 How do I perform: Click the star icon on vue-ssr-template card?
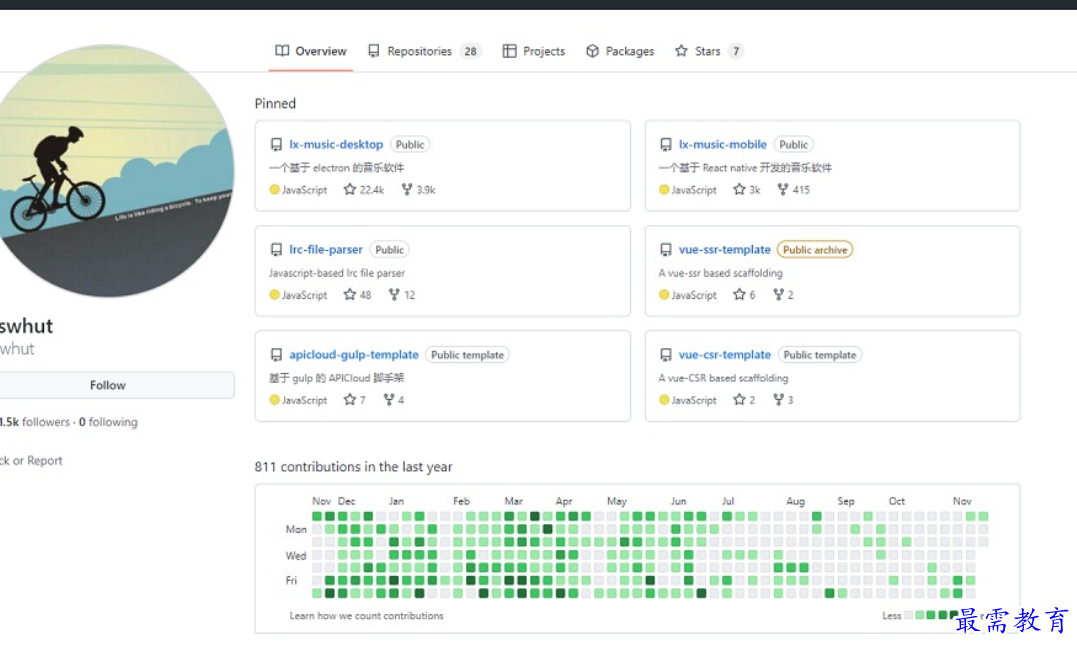[739, 294]
